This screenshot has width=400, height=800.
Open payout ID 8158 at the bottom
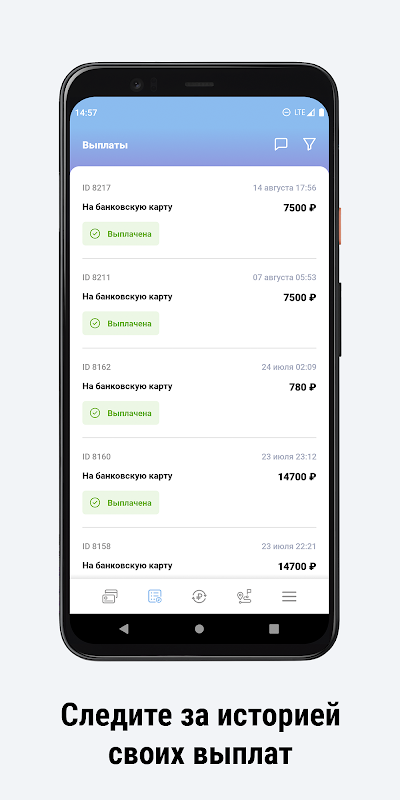point(199,555)
